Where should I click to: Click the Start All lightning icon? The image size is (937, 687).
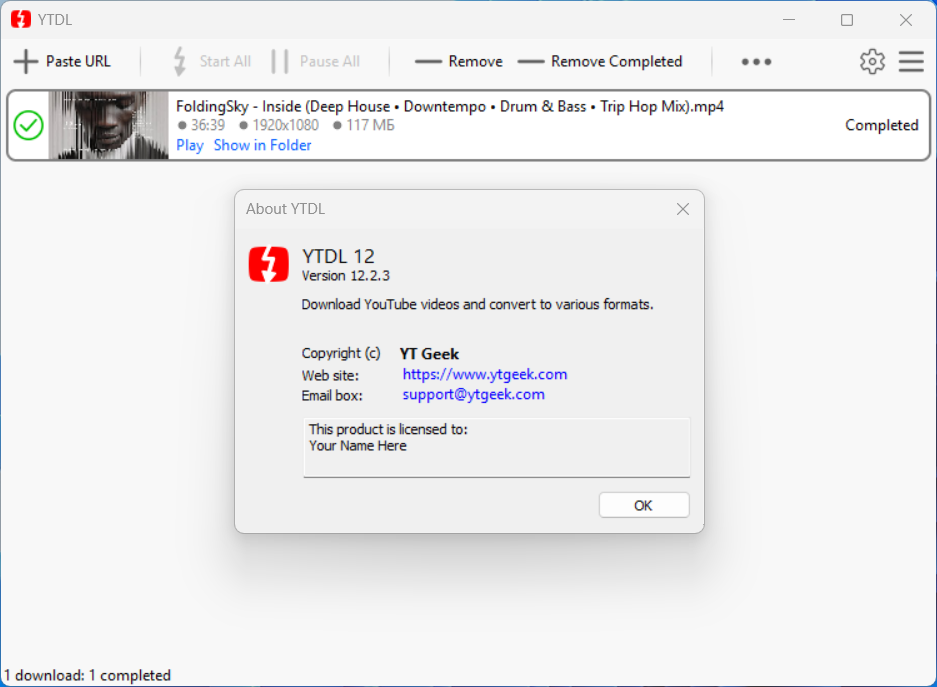pos(179,62)
